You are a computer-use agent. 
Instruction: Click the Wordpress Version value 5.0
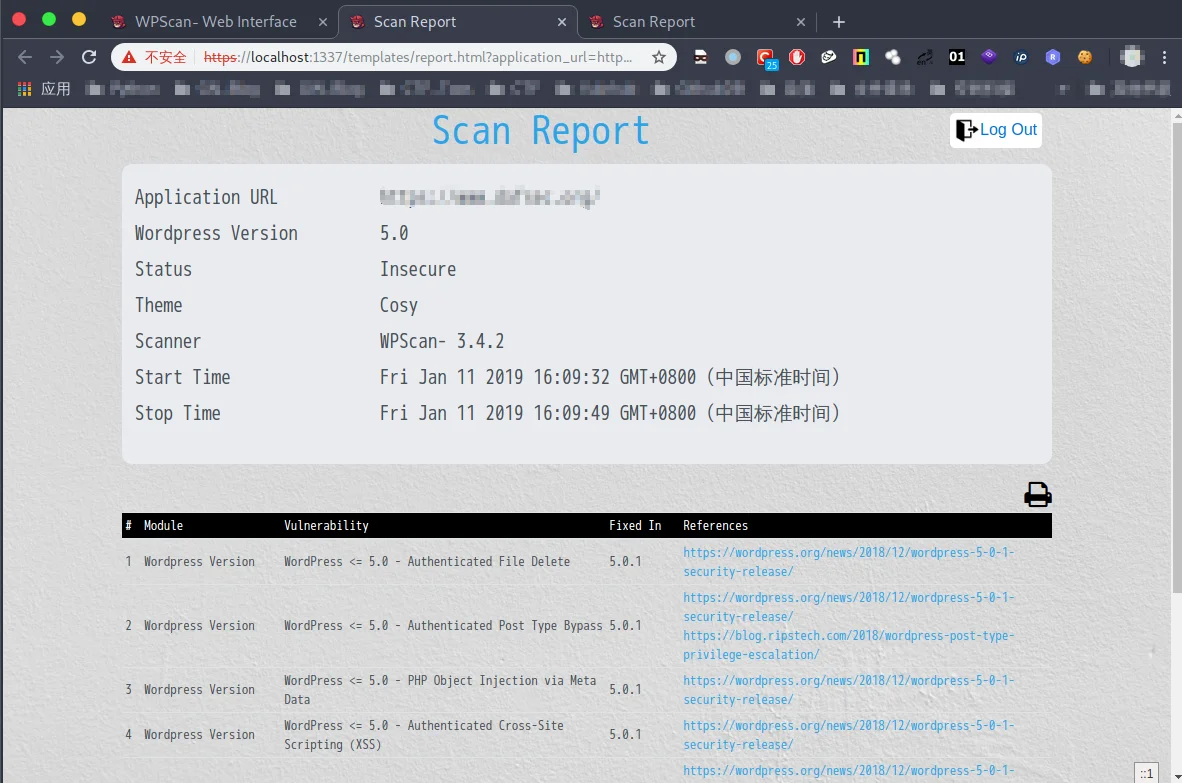(x=394, y=234)
